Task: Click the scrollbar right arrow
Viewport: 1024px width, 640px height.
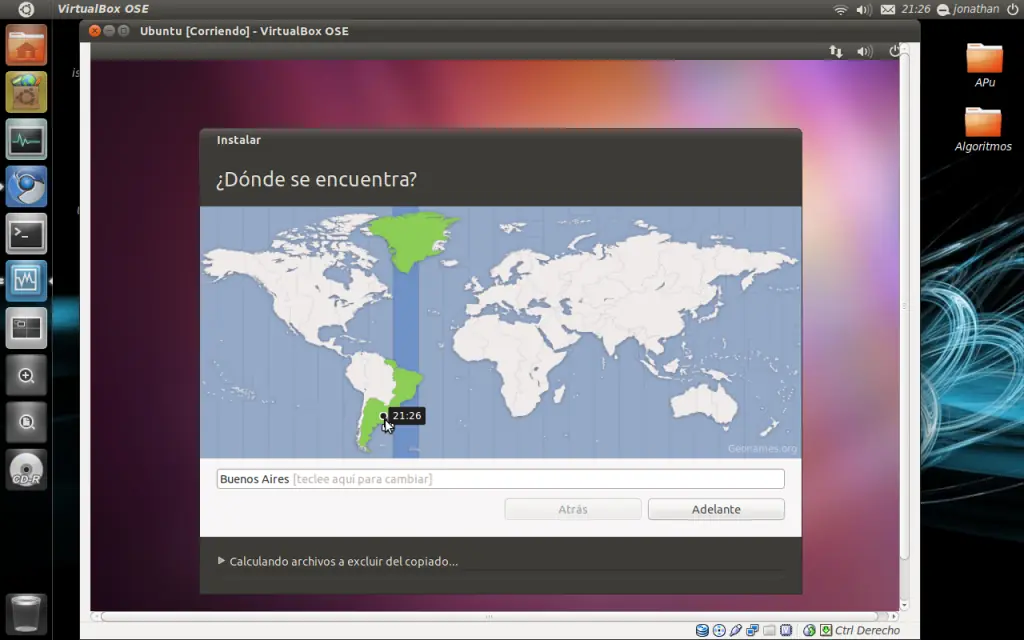Action: 894,616
